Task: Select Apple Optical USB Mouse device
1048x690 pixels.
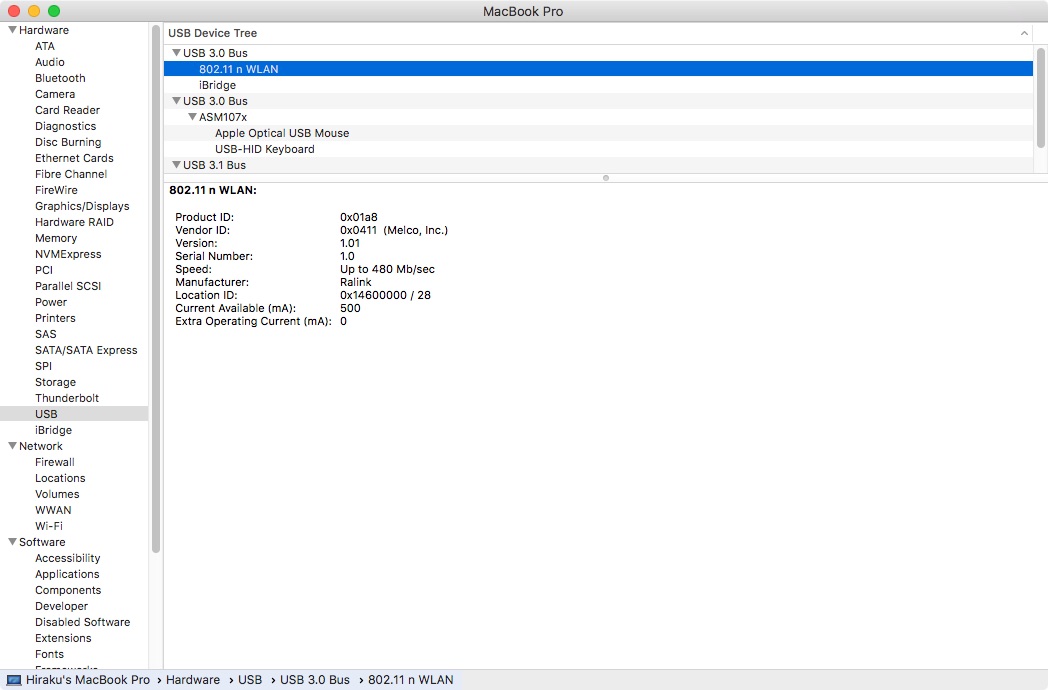Action: [x=282, y=133]
